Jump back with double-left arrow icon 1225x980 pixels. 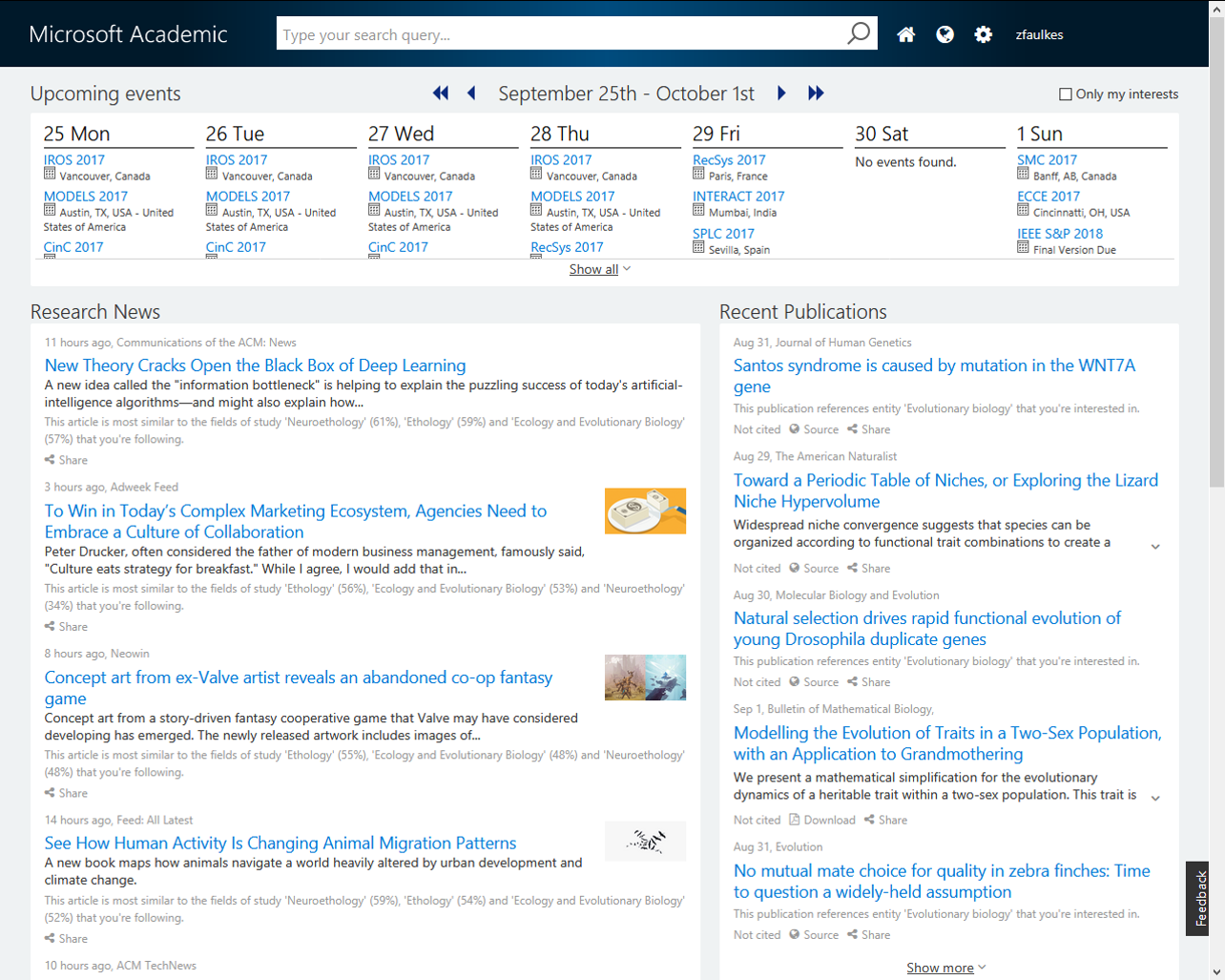click(441, 93)
